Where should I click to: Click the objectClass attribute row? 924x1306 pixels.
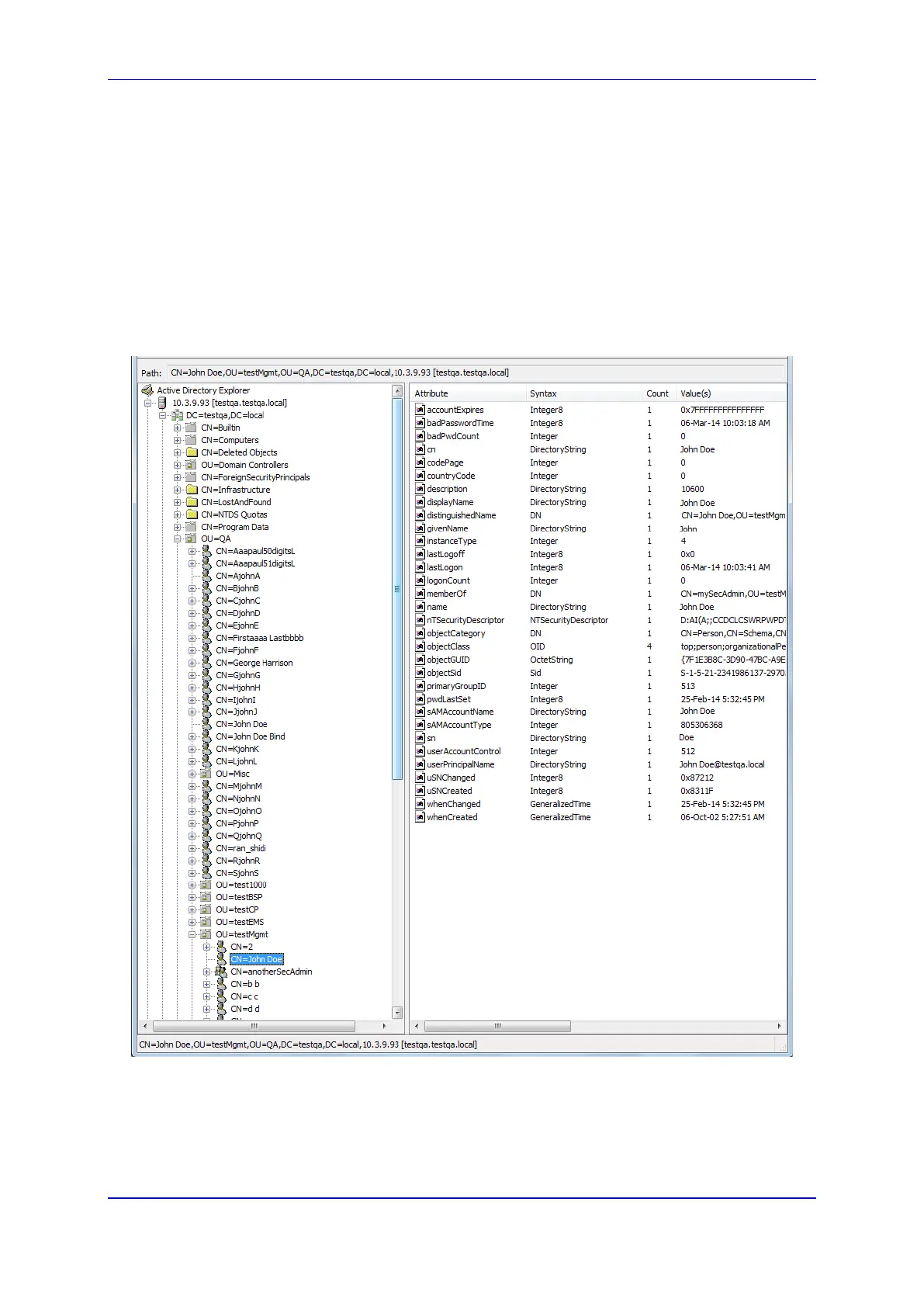point(600,646)
